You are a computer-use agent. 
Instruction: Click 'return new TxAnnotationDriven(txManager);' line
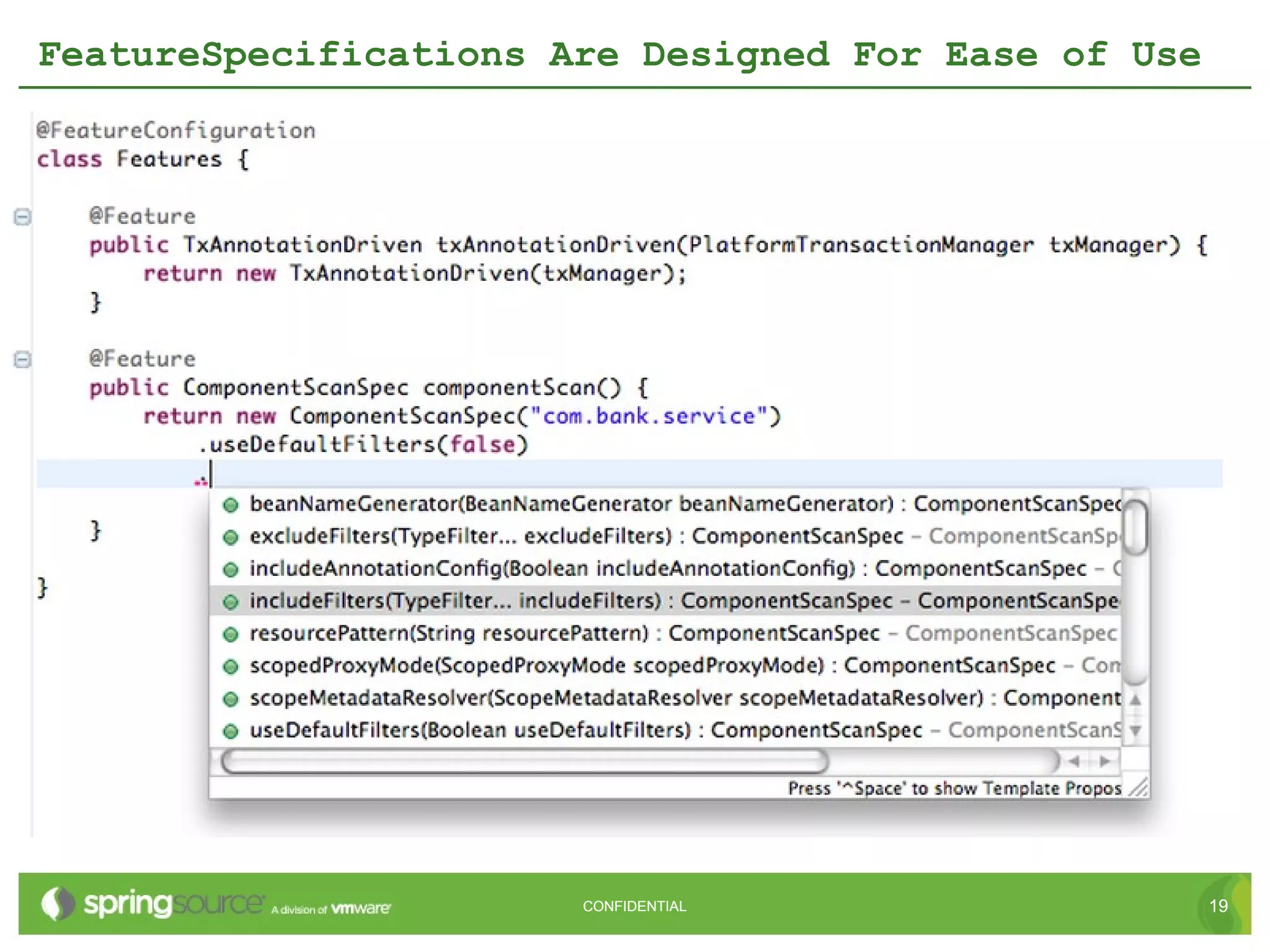415,273
